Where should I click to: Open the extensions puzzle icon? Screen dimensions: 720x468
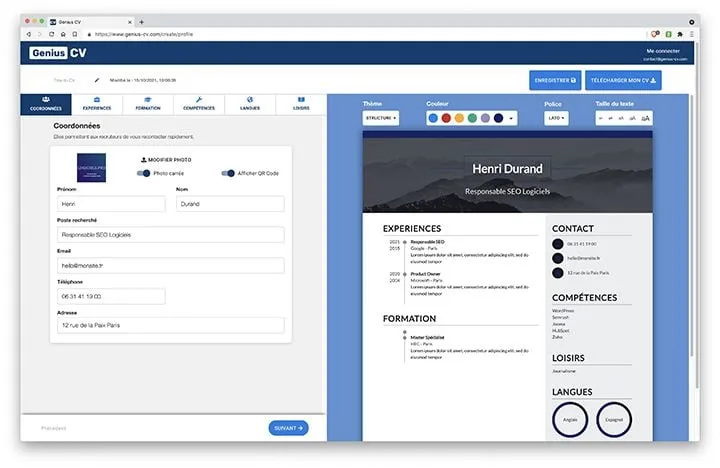click(x=680, y=34)
